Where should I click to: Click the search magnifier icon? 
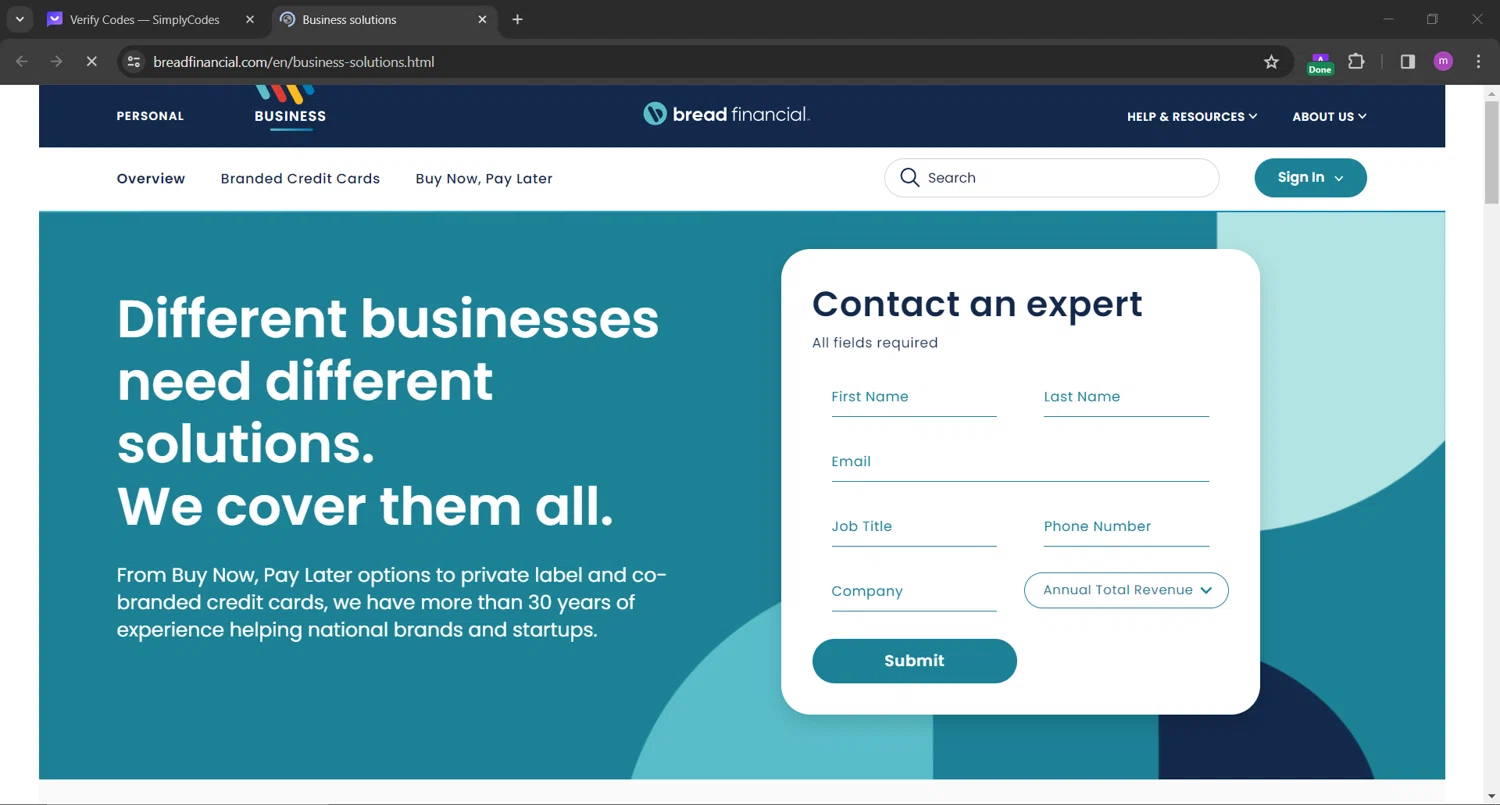pos(909,178)
